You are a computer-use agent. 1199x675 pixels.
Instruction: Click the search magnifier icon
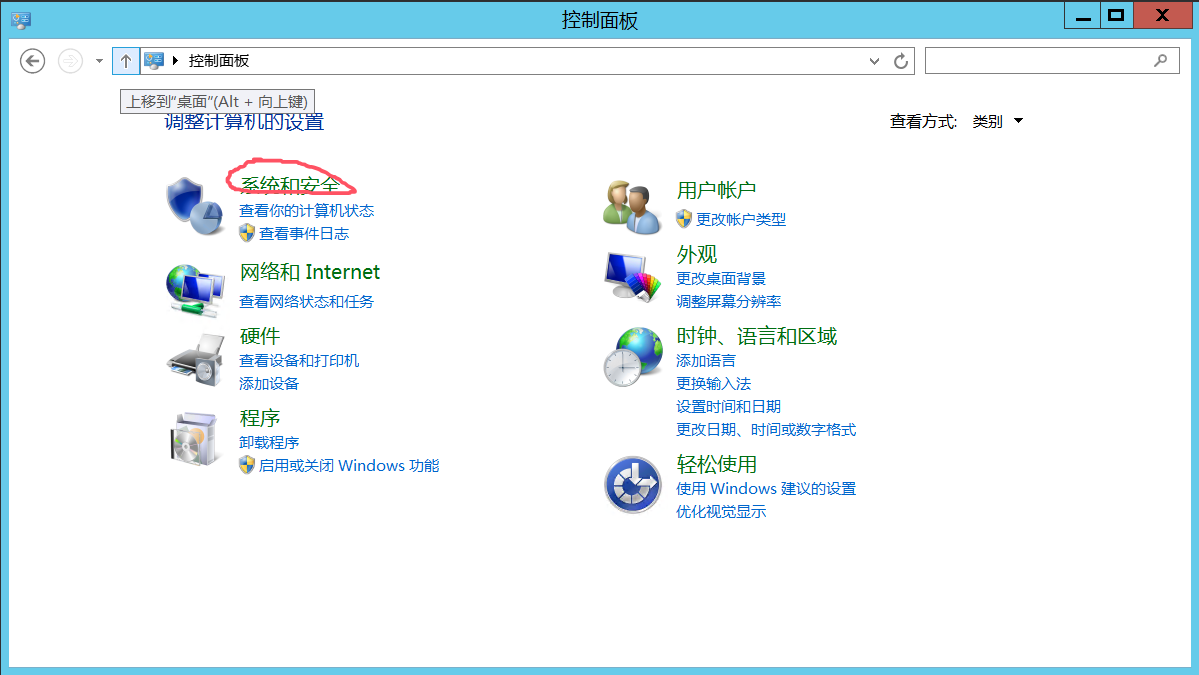[1161, 60]
